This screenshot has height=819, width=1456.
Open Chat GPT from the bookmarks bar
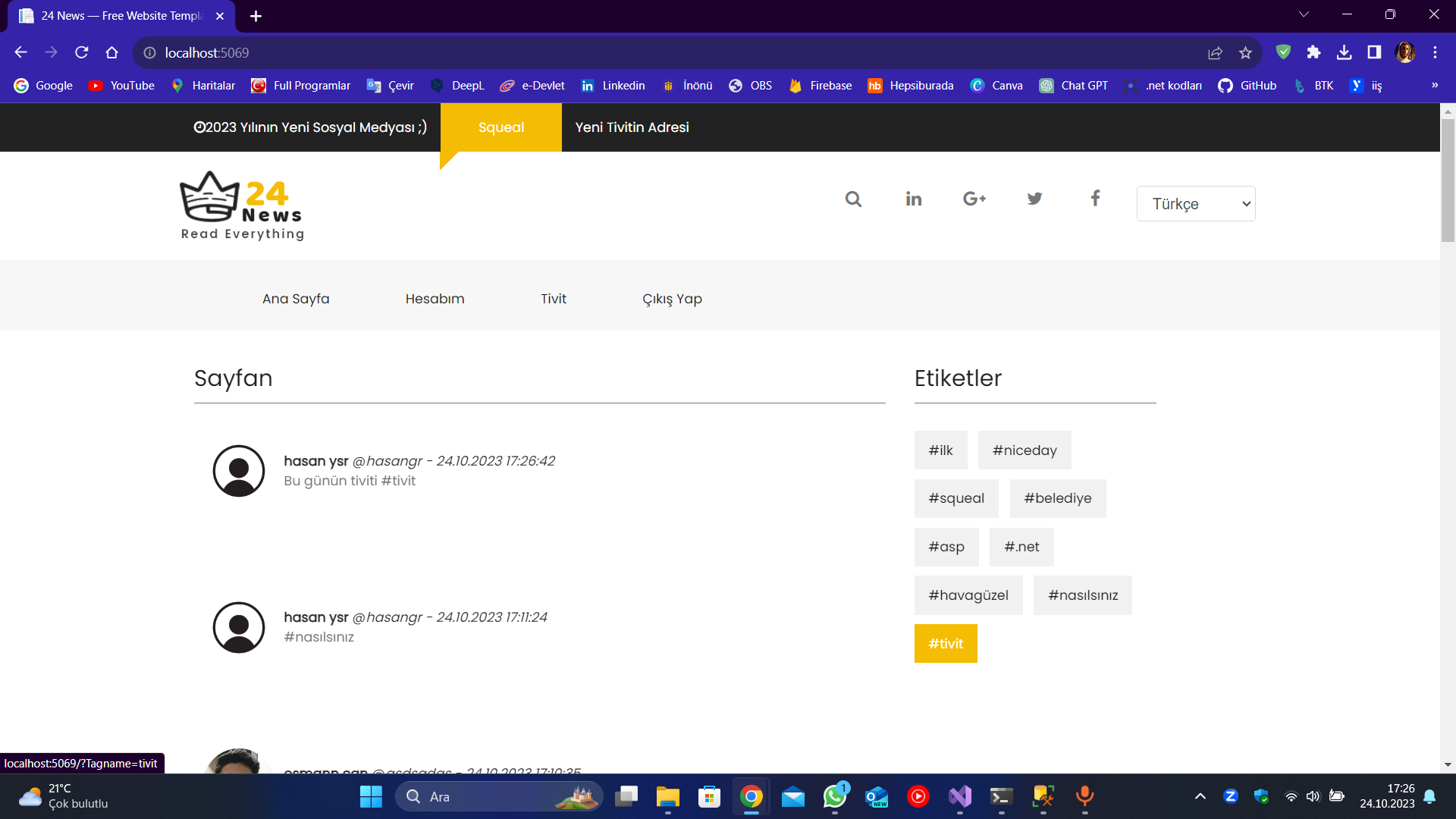(x=1074, y=86)
